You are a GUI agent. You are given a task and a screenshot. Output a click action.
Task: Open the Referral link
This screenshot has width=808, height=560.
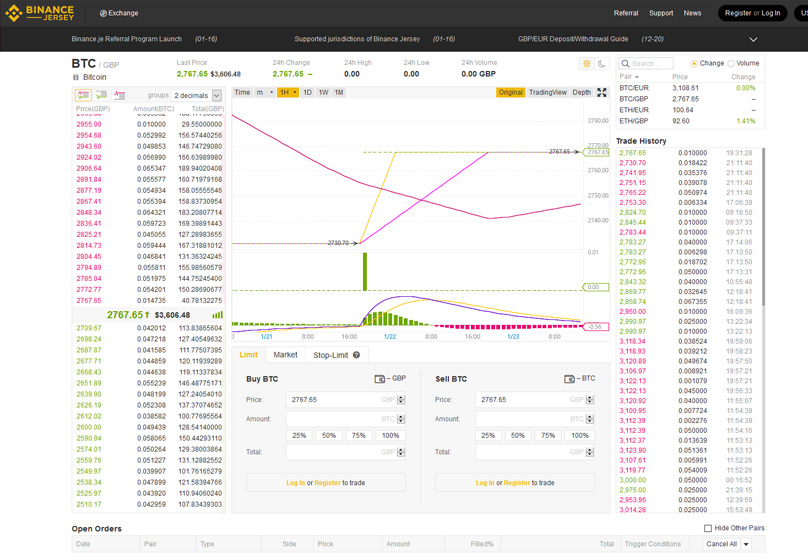[626, 13]
